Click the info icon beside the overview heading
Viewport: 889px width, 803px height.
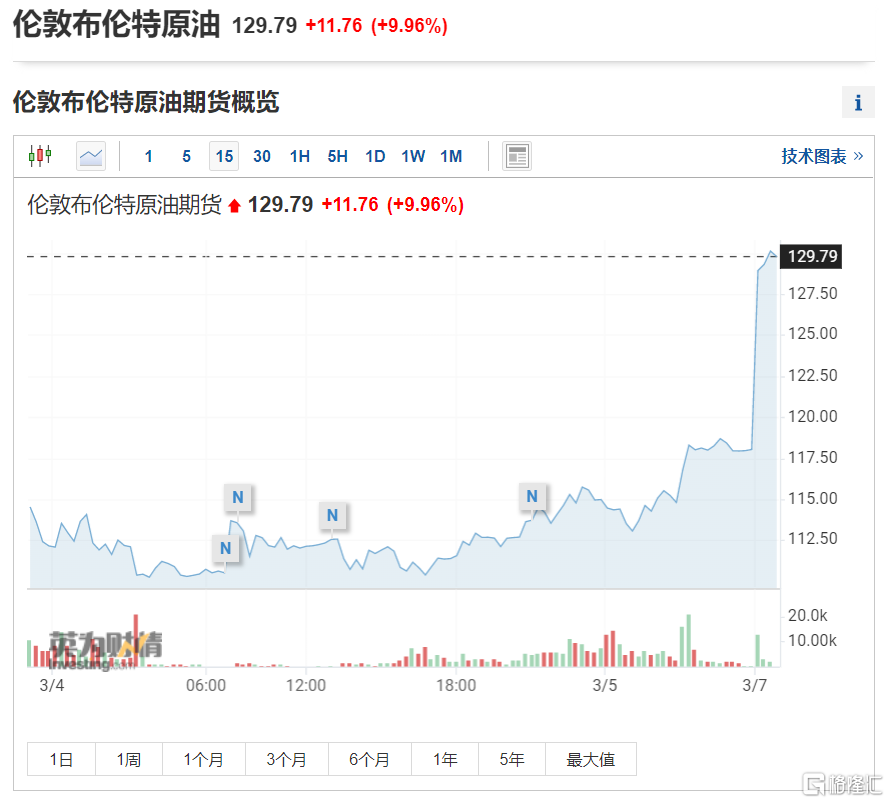[x=858, y=102]
